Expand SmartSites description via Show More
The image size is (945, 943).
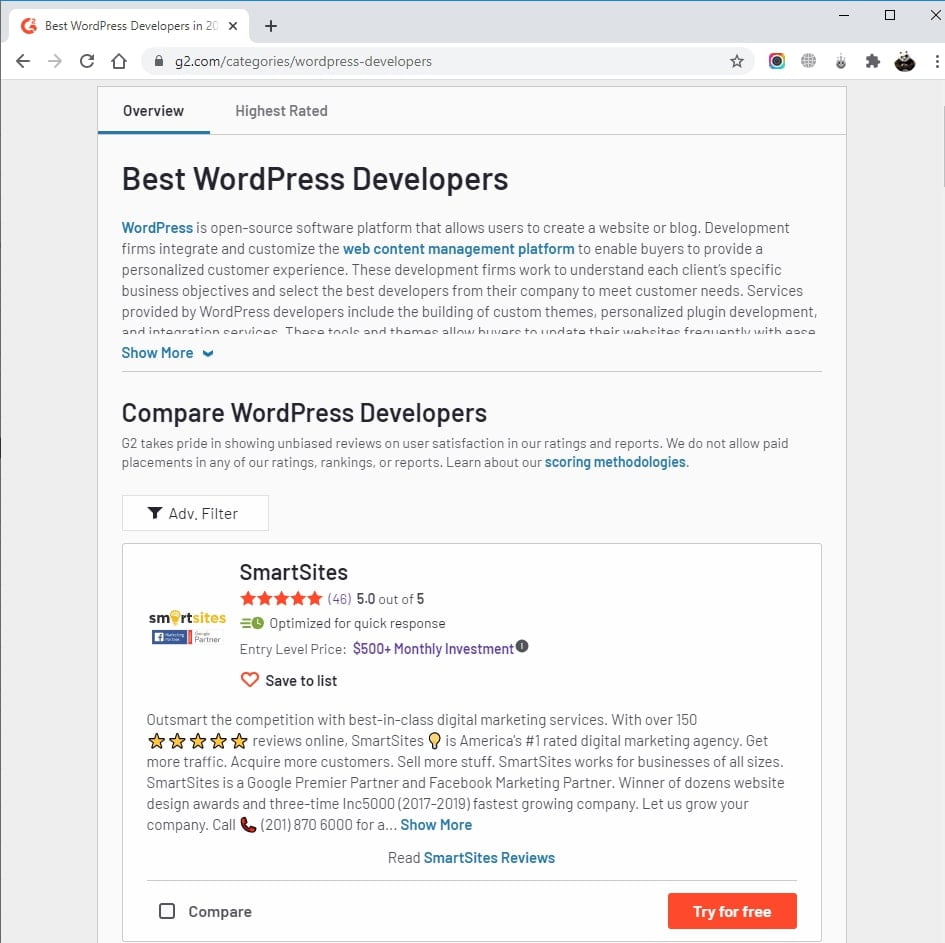tap(436, 824)
